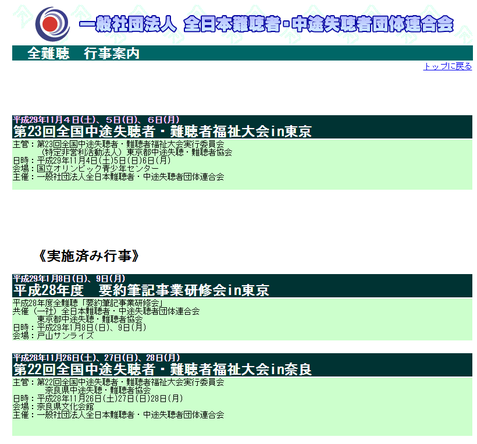Click the トップに戻る link
477x444 pixels.
pyautogui.click(x=447, y=66)
